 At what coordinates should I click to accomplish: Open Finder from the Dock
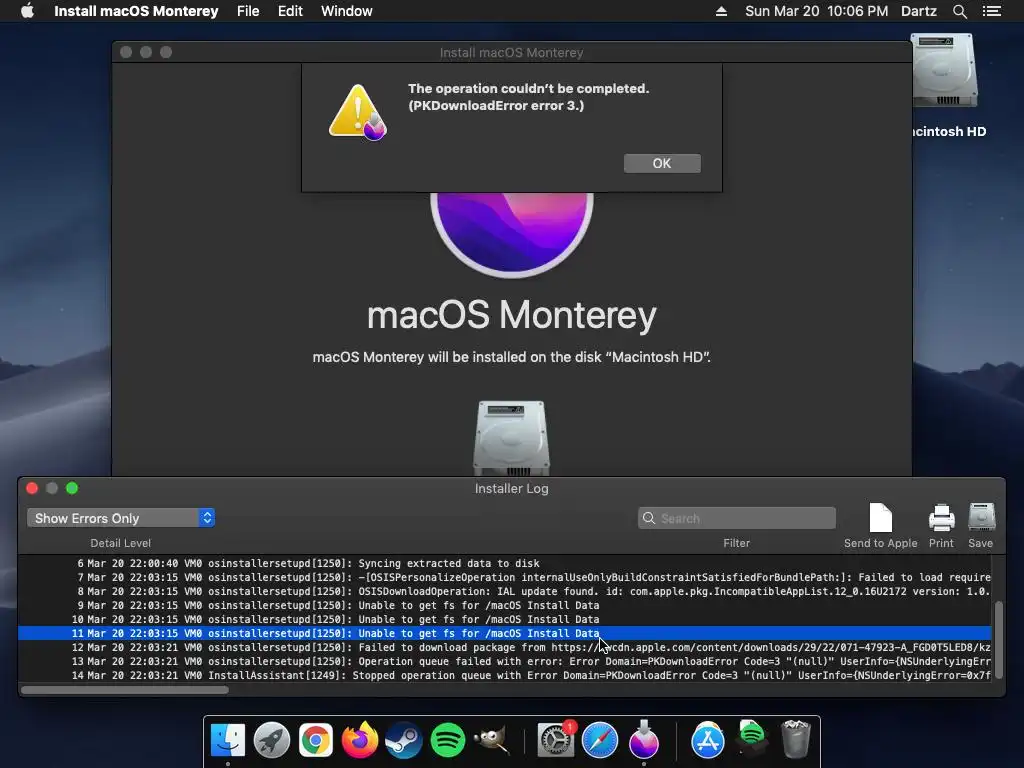228,741
